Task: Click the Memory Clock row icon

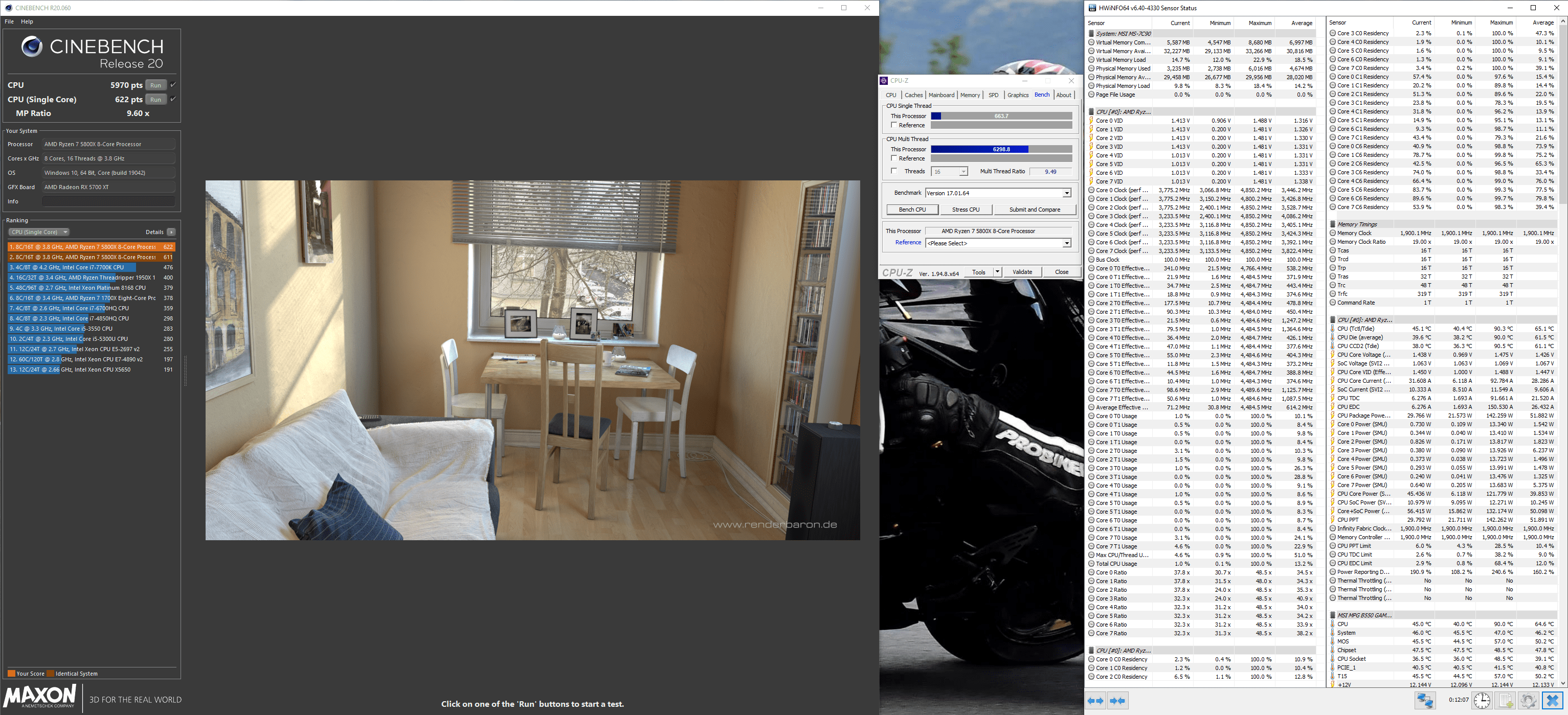Action: [1332, 233]
